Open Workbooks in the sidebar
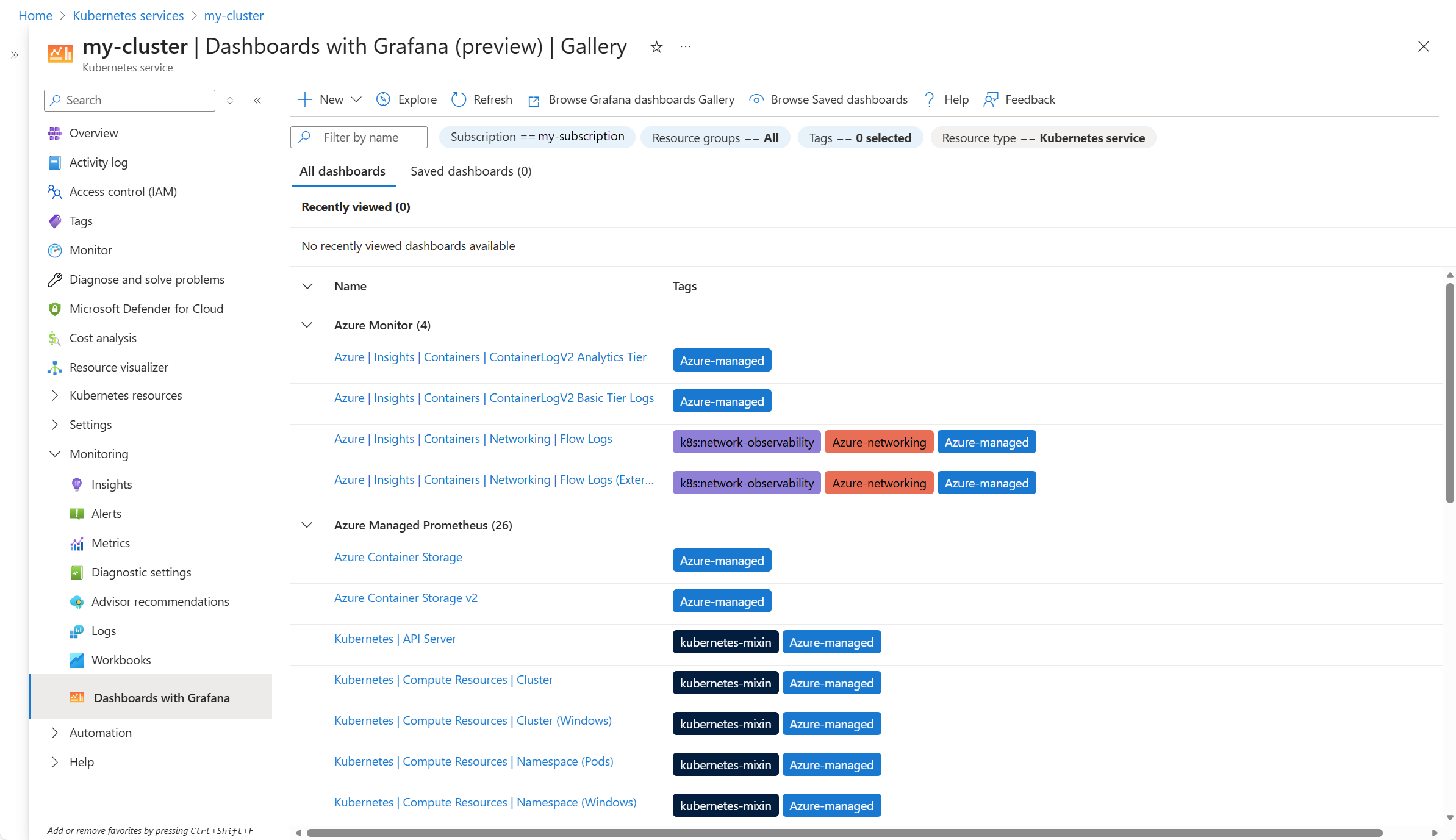Screen dimensions: 1456x840 pyautogui.click(x=121, y=660)
